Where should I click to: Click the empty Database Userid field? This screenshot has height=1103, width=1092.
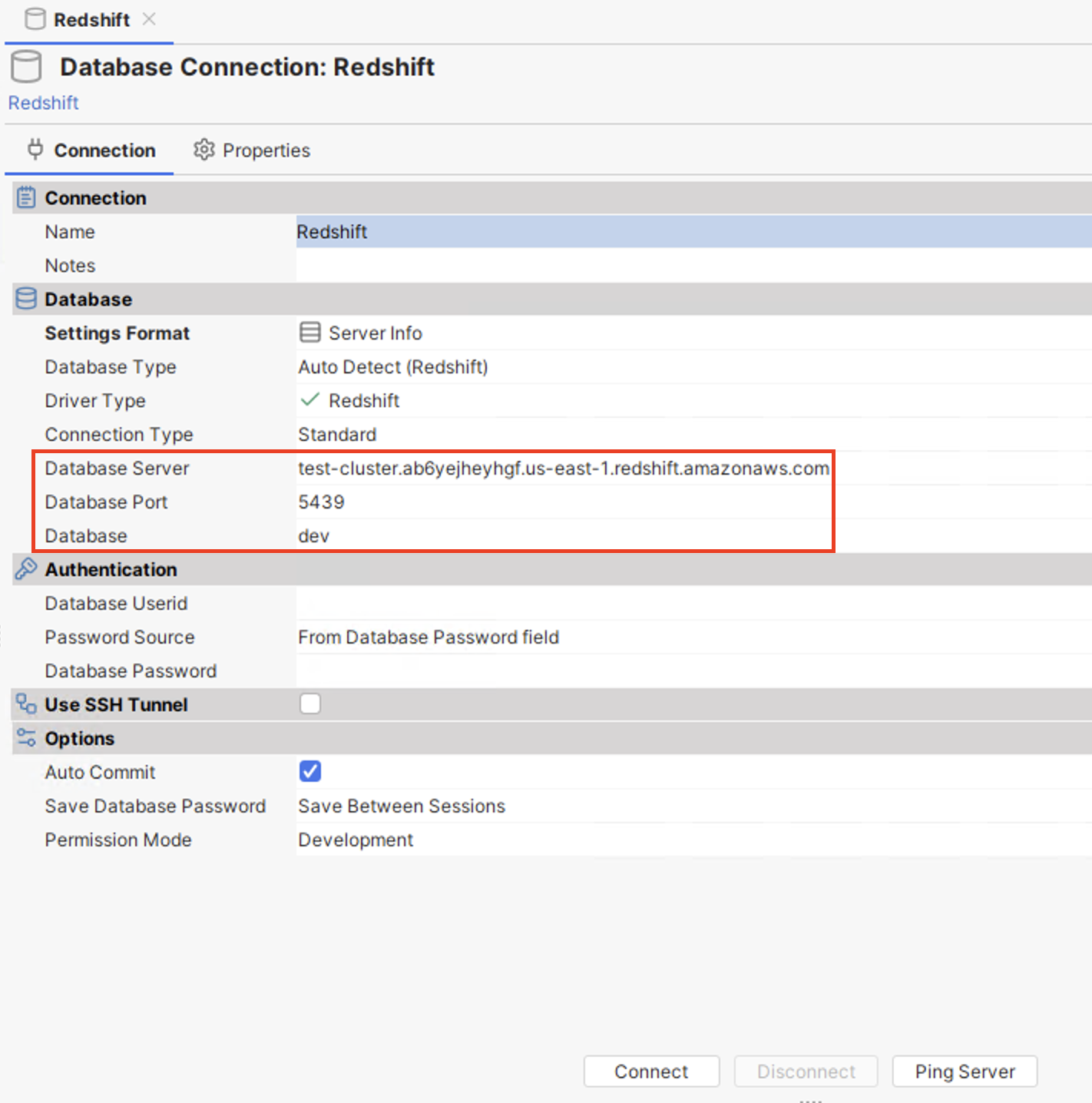pos(694,603)
